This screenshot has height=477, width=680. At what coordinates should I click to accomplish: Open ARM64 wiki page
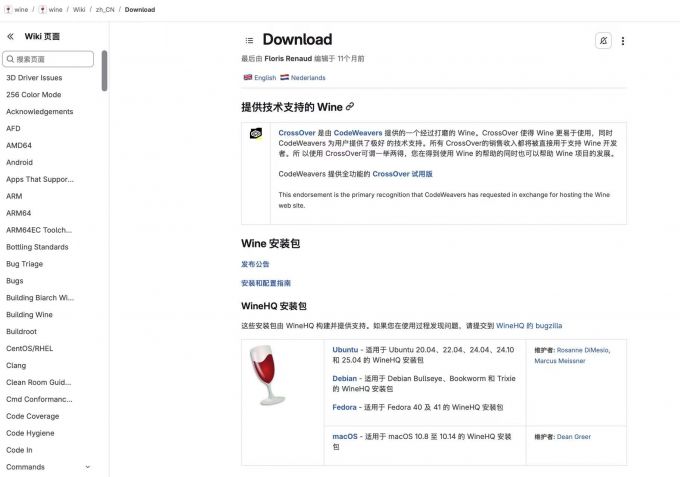click(x=18, y=213)
